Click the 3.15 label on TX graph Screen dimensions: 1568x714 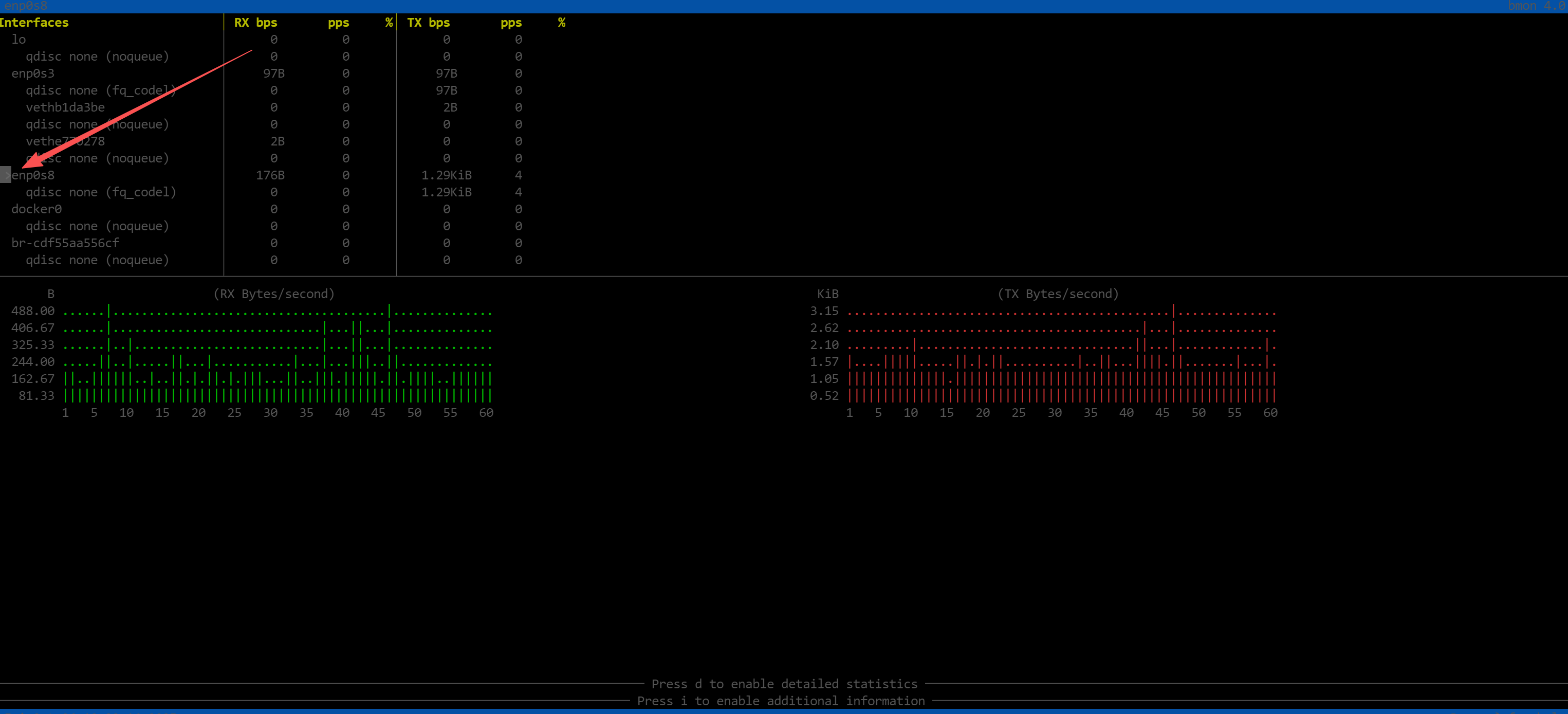click(x=824, y=311)
